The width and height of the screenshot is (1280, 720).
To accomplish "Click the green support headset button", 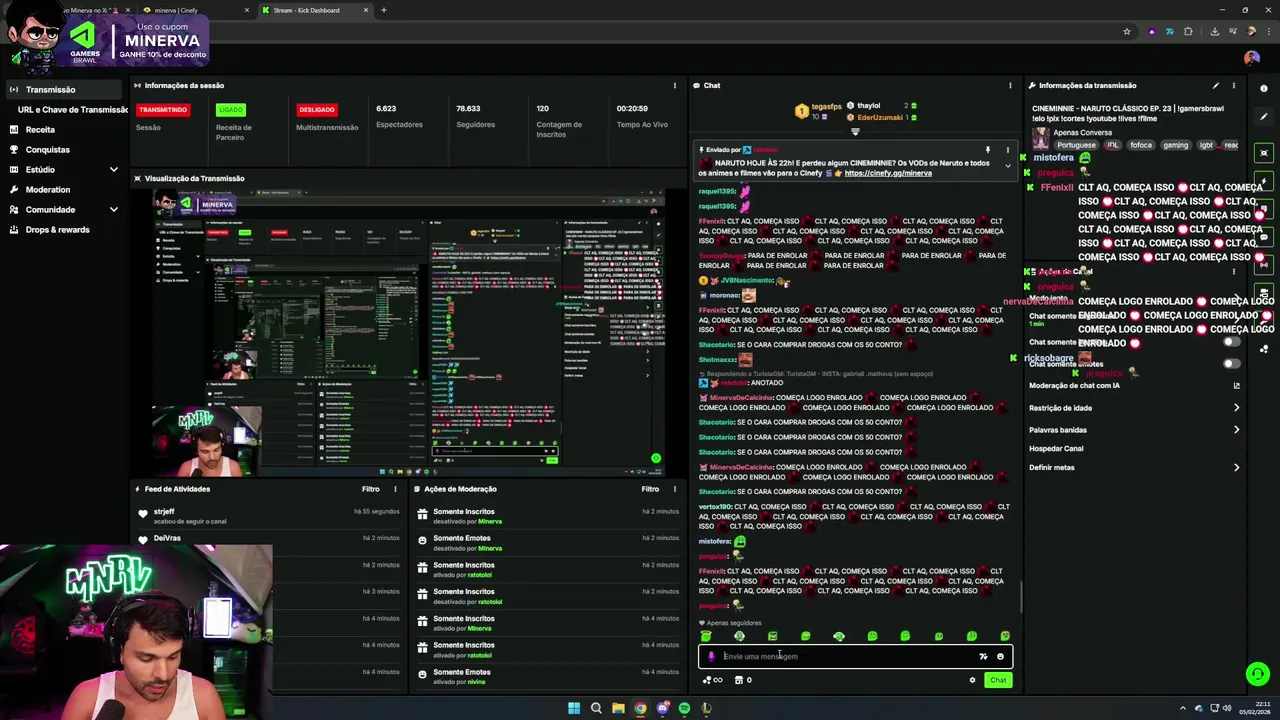I will 1258,674.
